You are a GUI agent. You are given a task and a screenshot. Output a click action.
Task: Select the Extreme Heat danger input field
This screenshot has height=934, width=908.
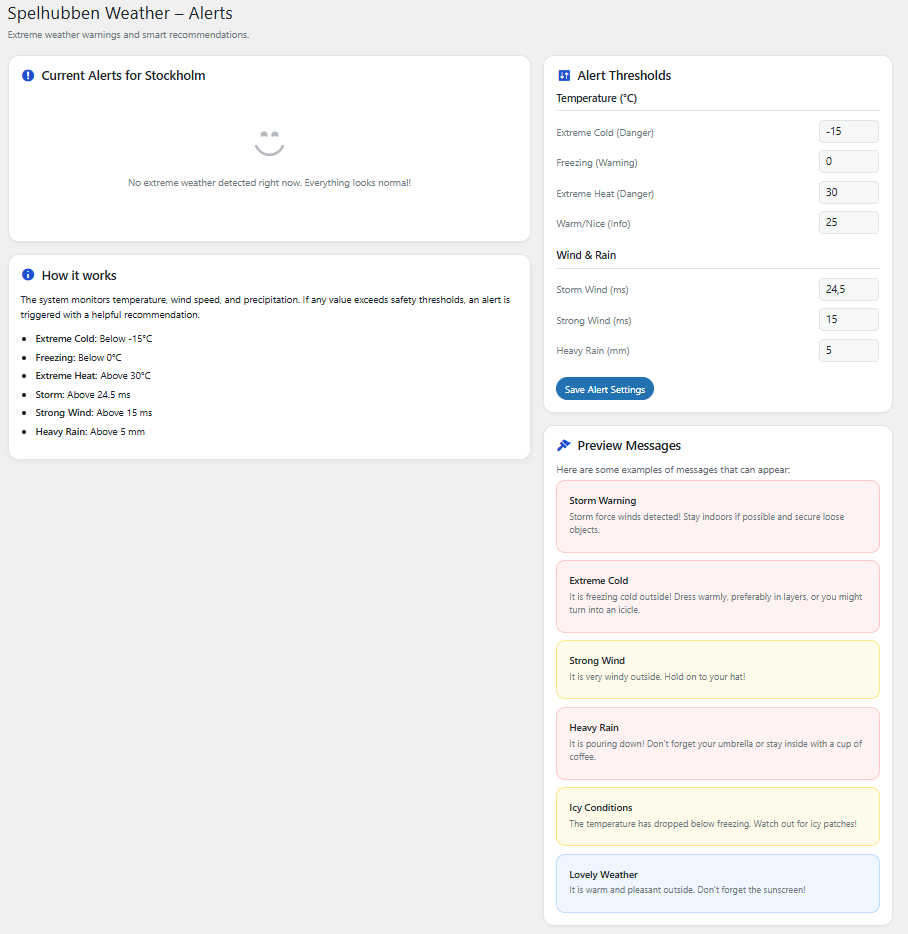(848, 192)
